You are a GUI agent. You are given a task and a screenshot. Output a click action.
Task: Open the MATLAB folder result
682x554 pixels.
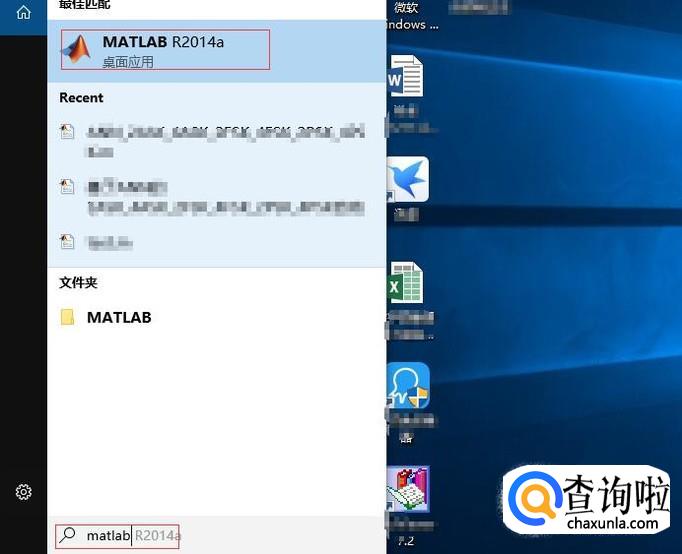217,317
